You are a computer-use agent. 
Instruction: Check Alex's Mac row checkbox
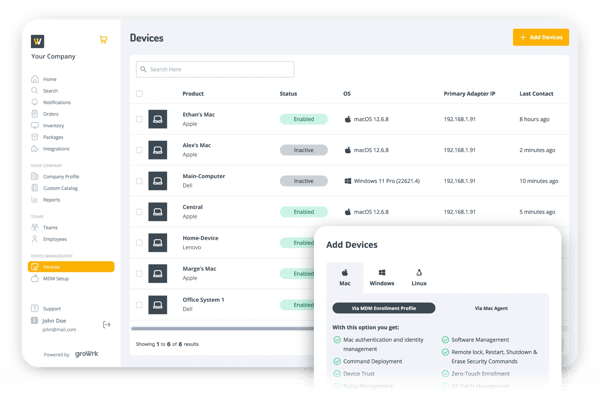coord(139,150)
